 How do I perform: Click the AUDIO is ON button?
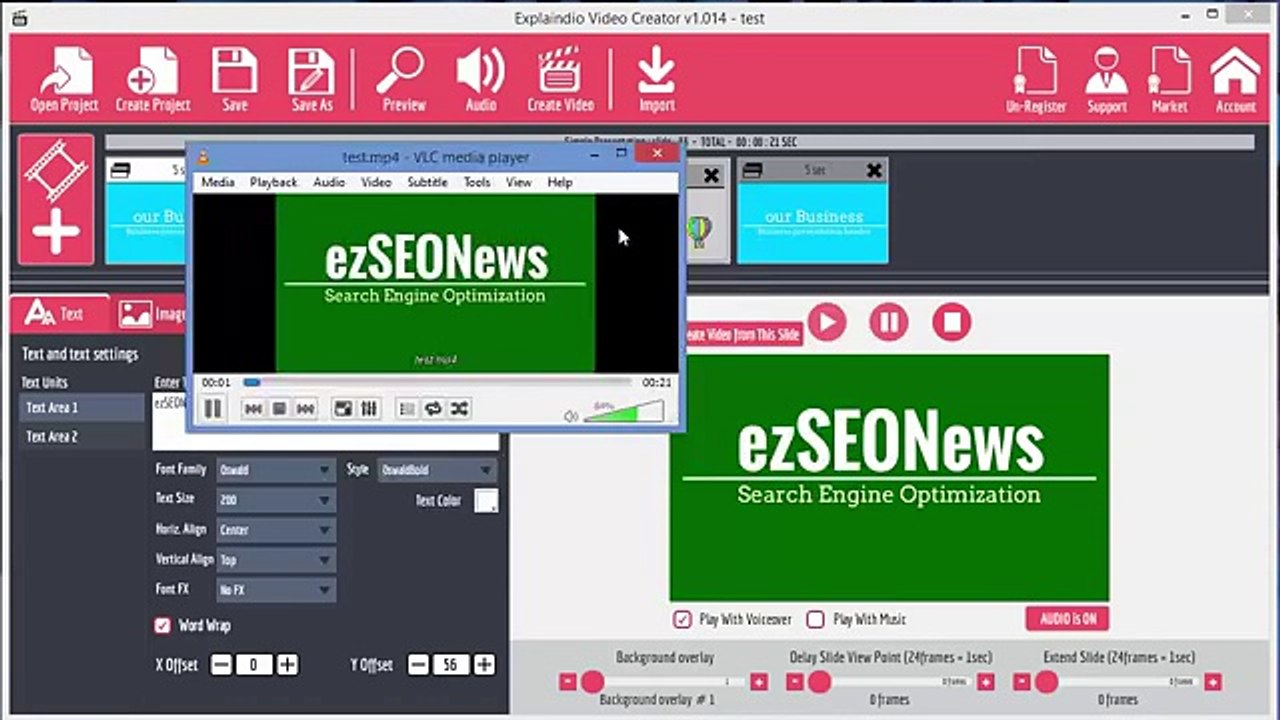[x=1067, y=619]
